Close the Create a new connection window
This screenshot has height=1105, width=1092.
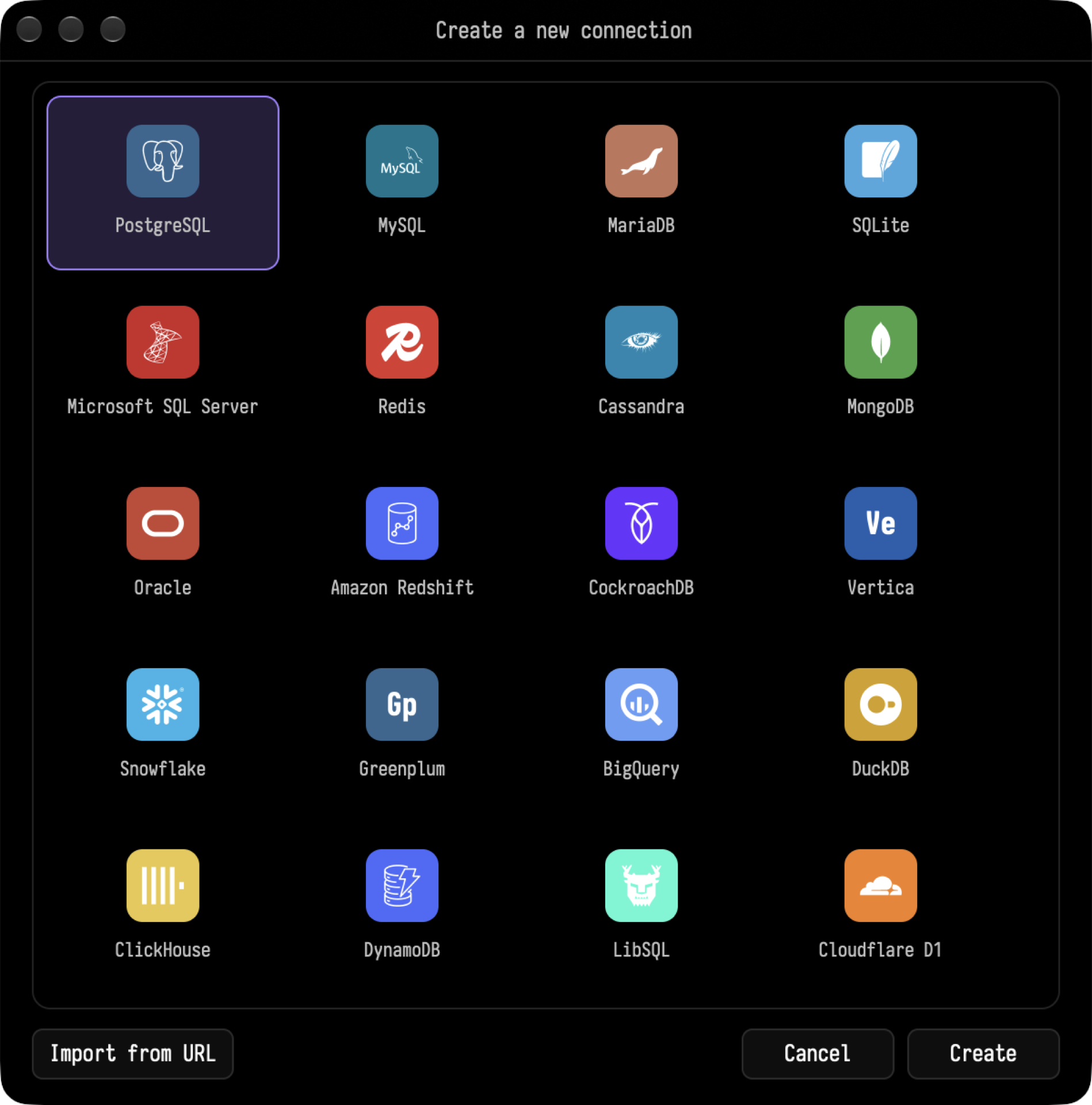pyautogui.click(x=29, y=29)
